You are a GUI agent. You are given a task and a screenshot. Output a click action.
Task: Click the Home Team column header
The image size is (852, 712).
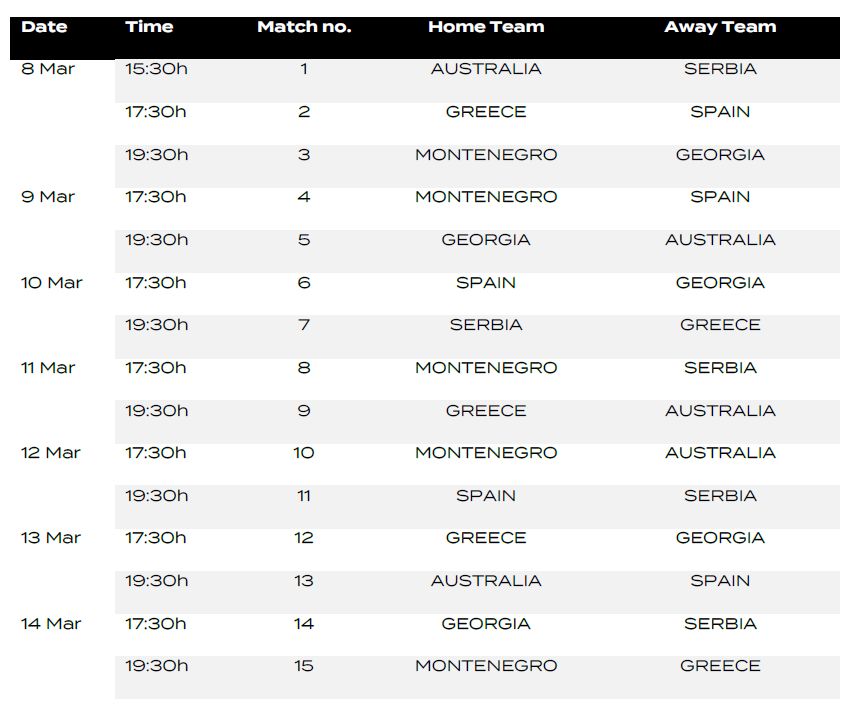486,27
